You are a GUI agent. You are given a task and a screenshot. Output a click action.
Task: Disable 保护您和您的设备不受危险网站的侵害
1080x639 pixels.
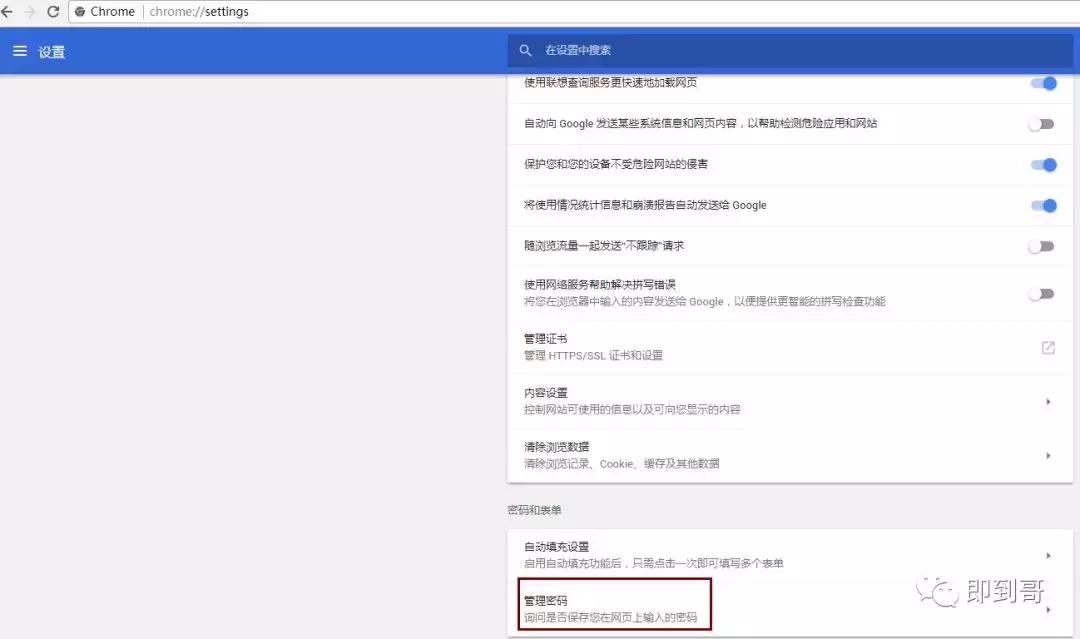[x=1041, y=165]
